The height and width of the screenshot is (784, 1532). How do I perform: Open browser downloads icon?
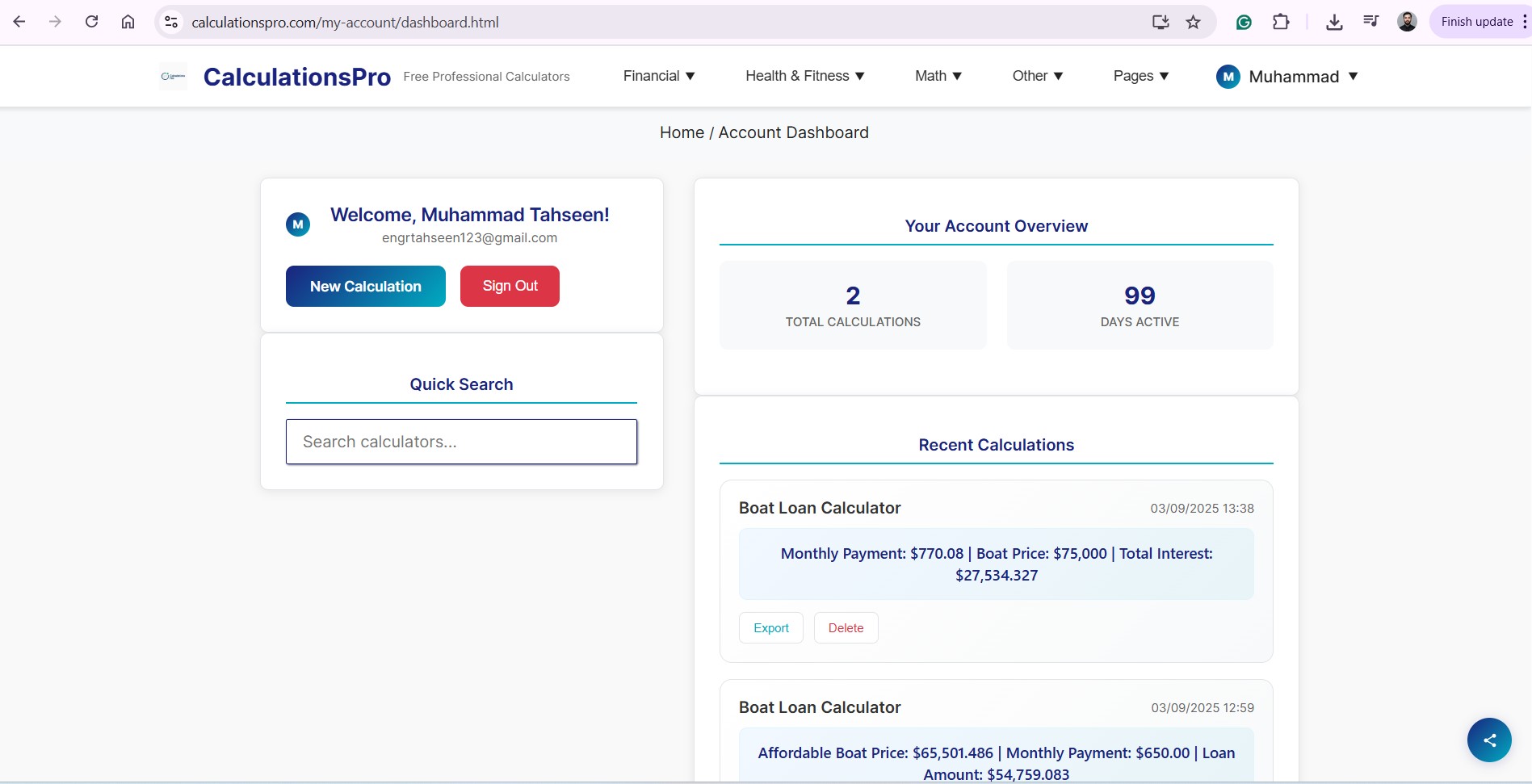pos(1333,23)
